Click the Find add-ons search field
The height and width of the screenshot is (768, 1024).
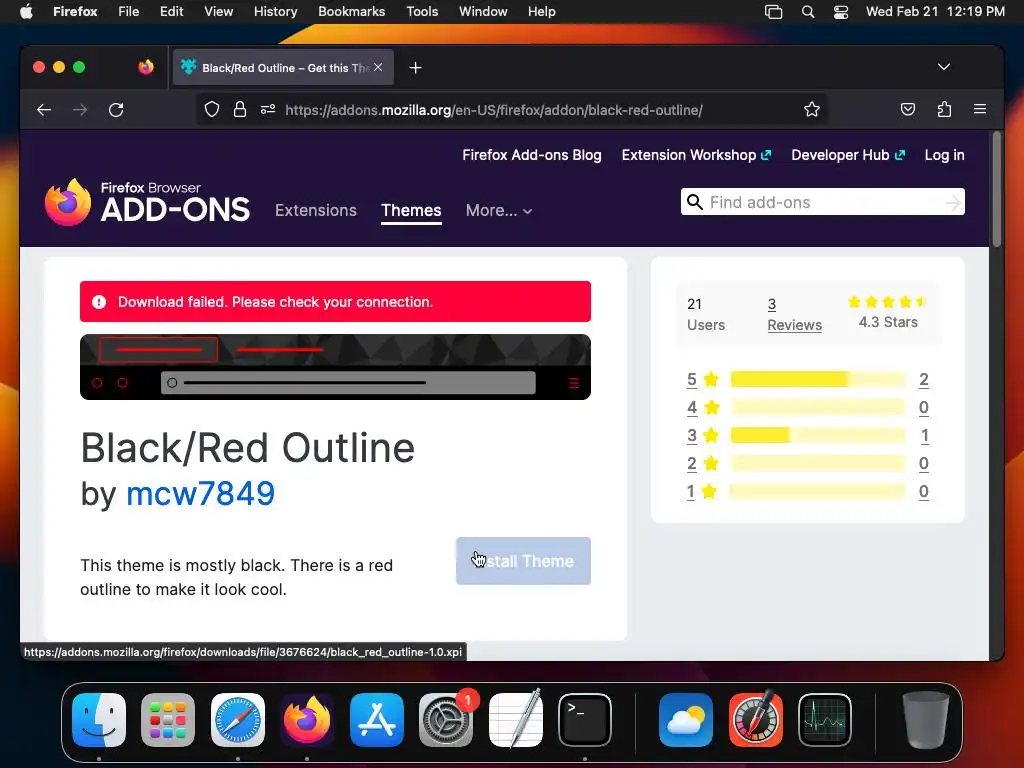click(x=823, y=202)
